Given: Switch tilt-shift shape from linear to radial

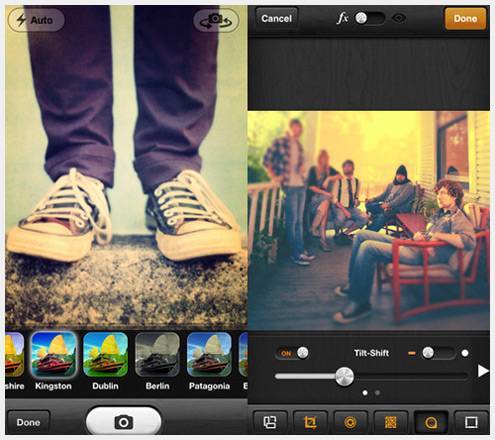Looking at the screenshot, I should pos(438,353).
